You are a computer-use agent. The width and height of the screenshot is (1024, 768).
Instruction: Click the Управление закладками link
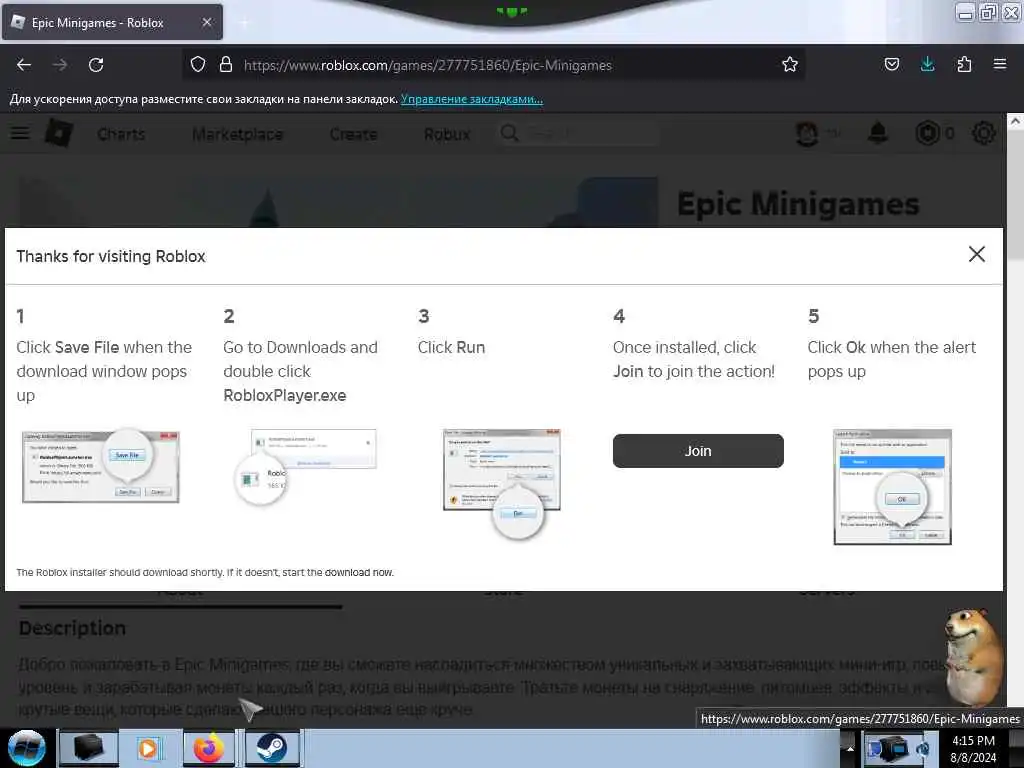tap(472, 99)
